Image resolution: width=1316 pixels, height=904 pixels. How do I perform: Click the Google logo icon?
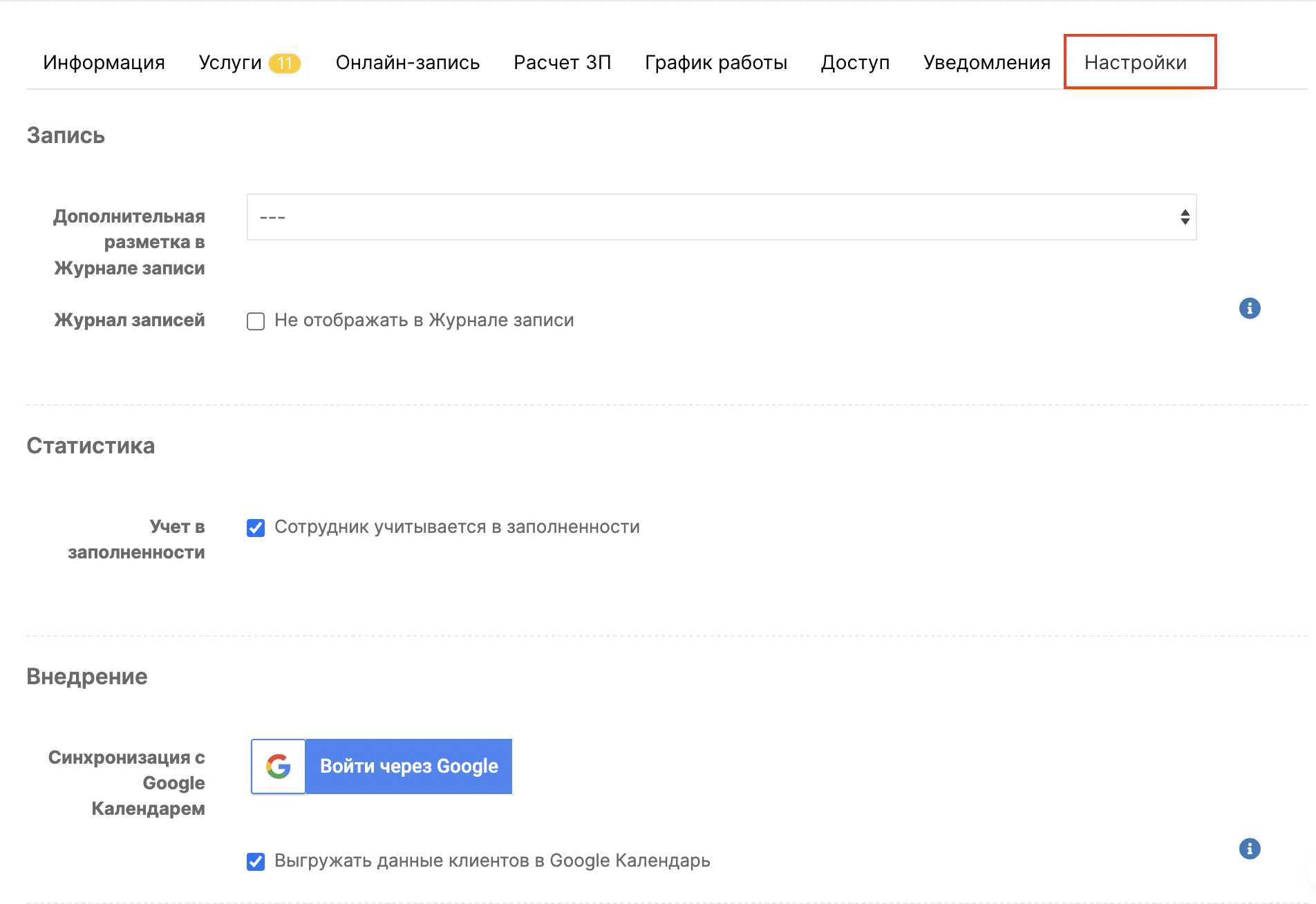tap(279, 766)
